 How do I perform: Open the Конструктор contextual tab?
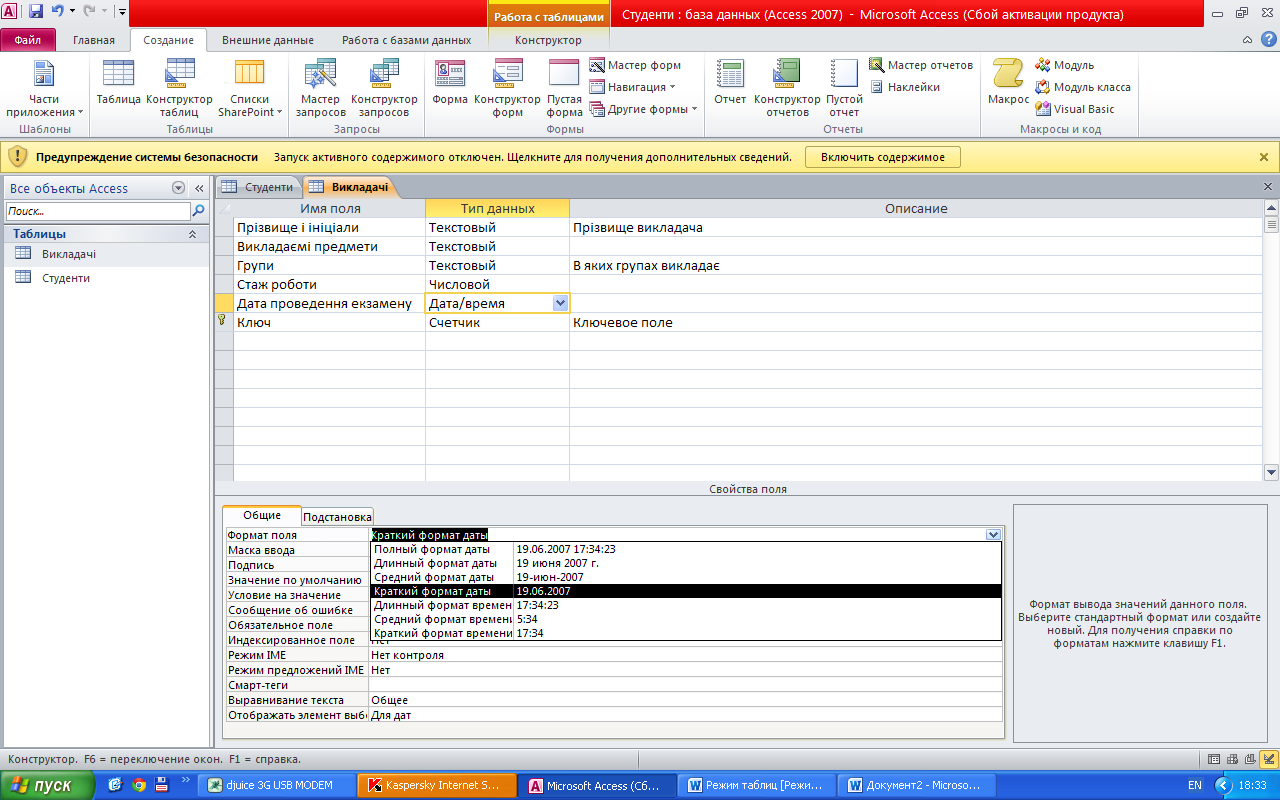click(548, 40)
